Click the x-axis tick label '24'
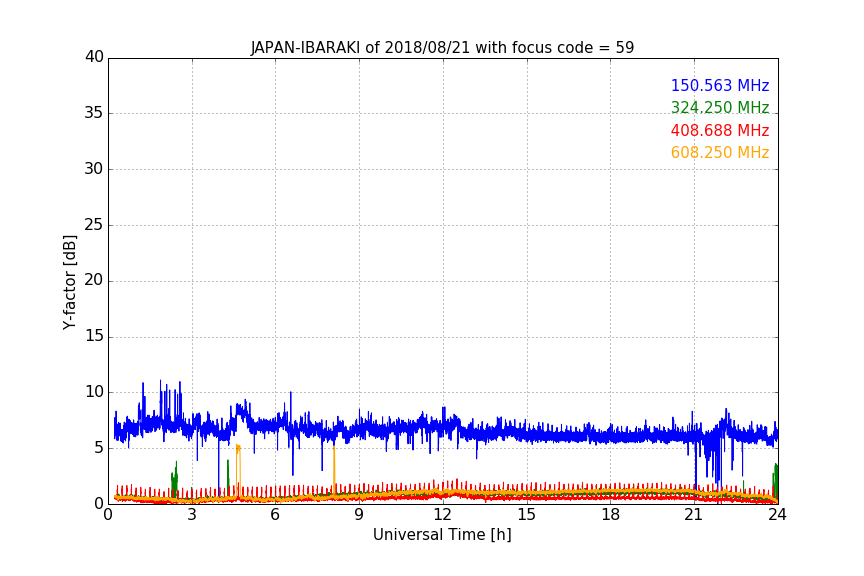 [x=777, y=515]
